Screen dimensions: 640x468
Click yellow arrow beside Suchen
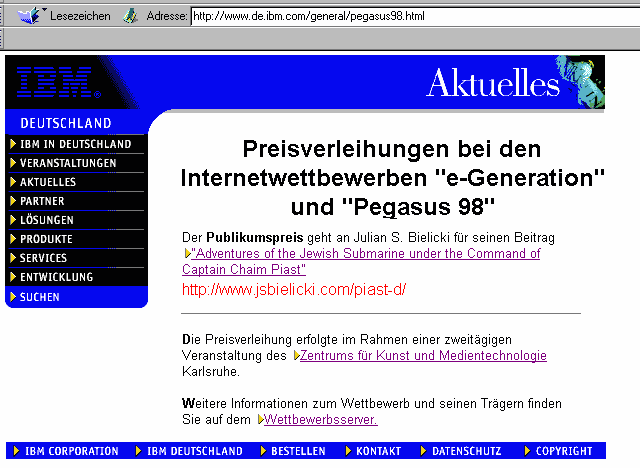coord(13,297)
